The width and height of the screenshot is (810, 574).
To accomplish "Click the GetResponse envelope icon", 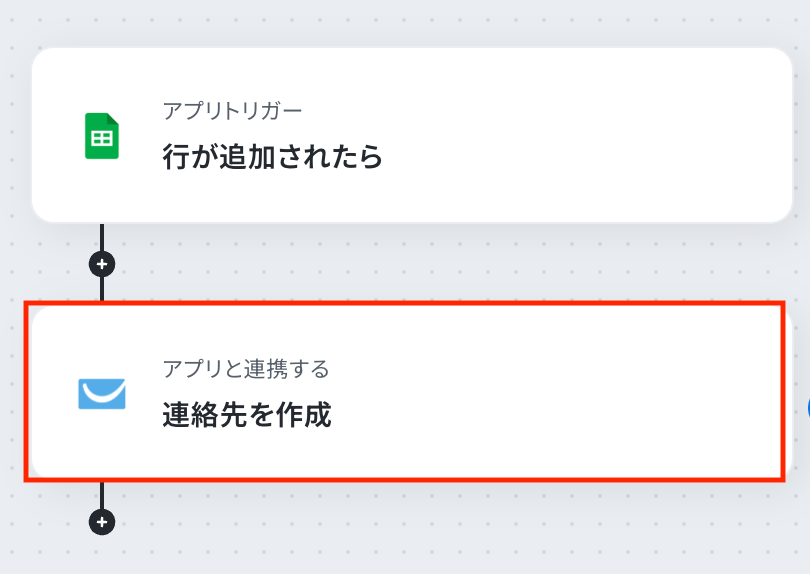I will click(102, 393).
